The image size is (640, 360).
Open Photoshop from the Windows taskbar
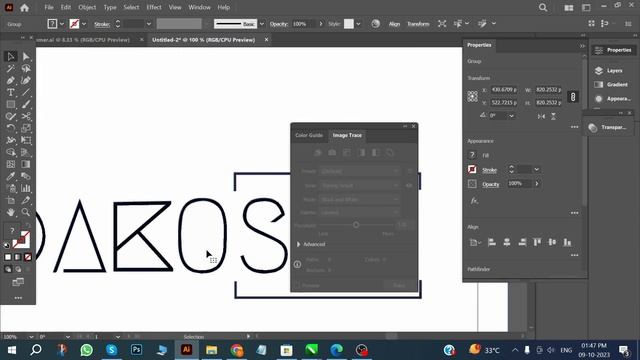(x=137, y=350)
